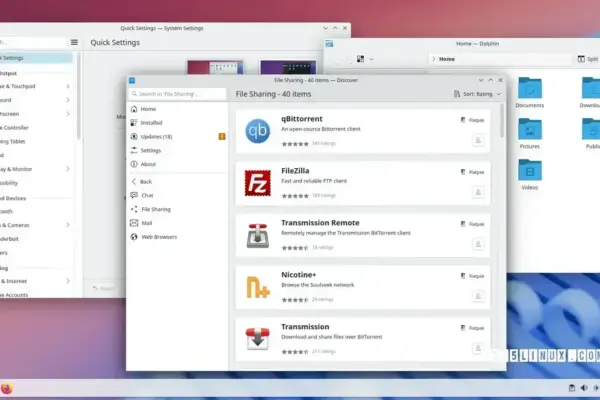The height and width of the screenshot is (400, 600).
Task: Go Back in Discover sidebar
Action: [x=177, y=181]
